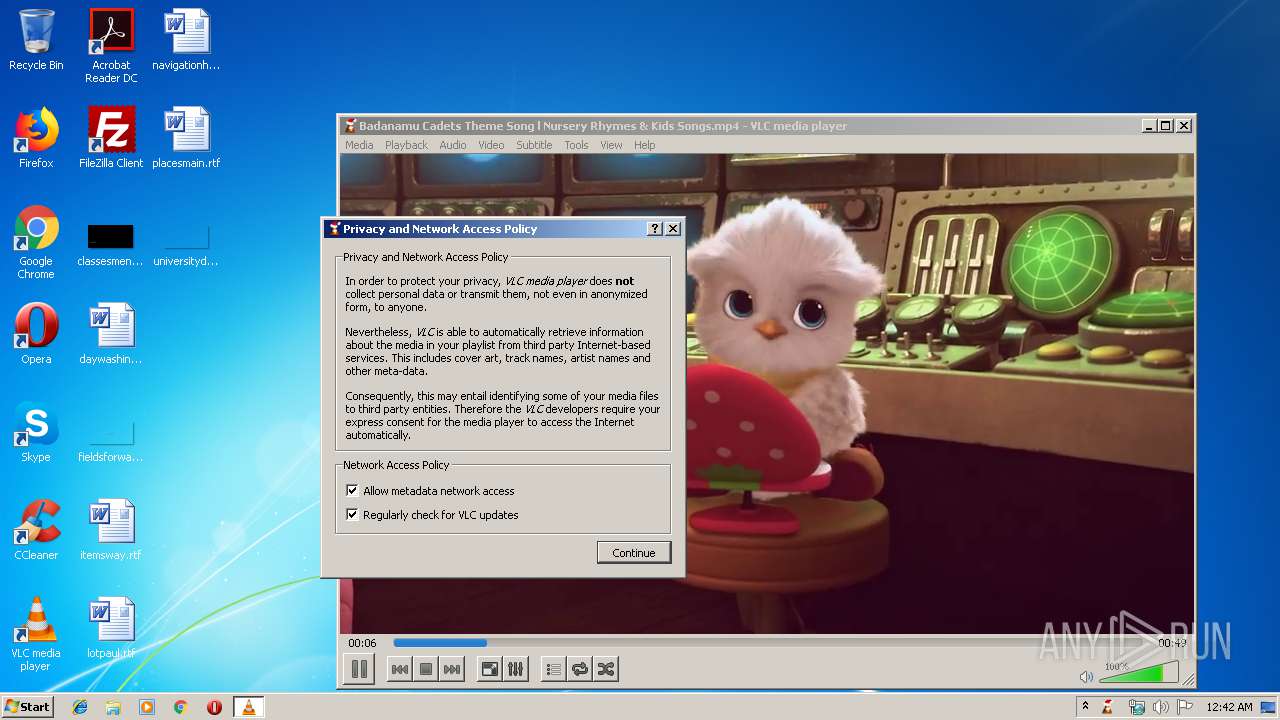Switch to the VLC taskbar button
The width and height of the screenshot is (1280, 720).
pyautogui.click(x=248, y=707)
